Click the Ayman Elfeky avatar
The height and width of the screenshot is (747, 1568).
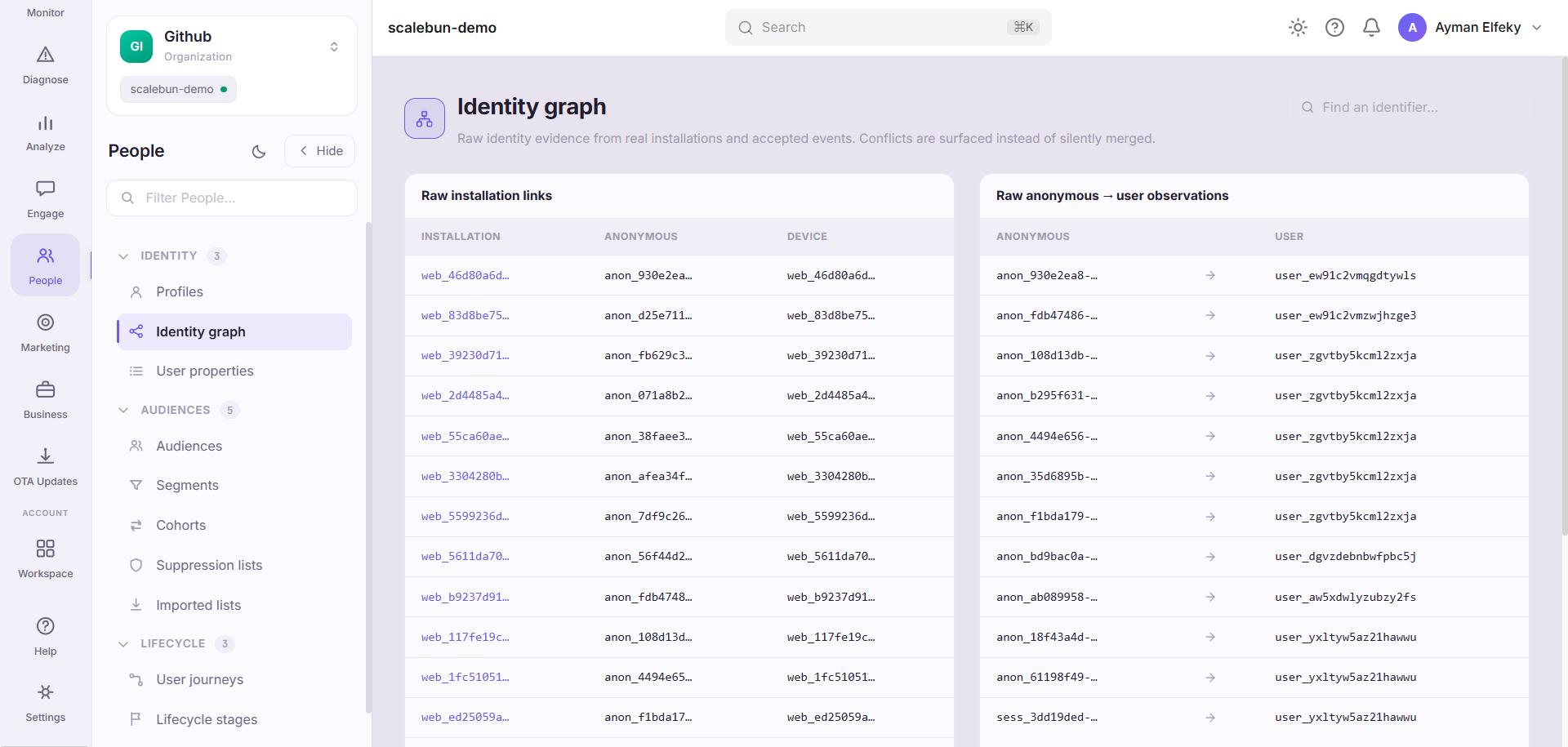tap(1412, 28)
